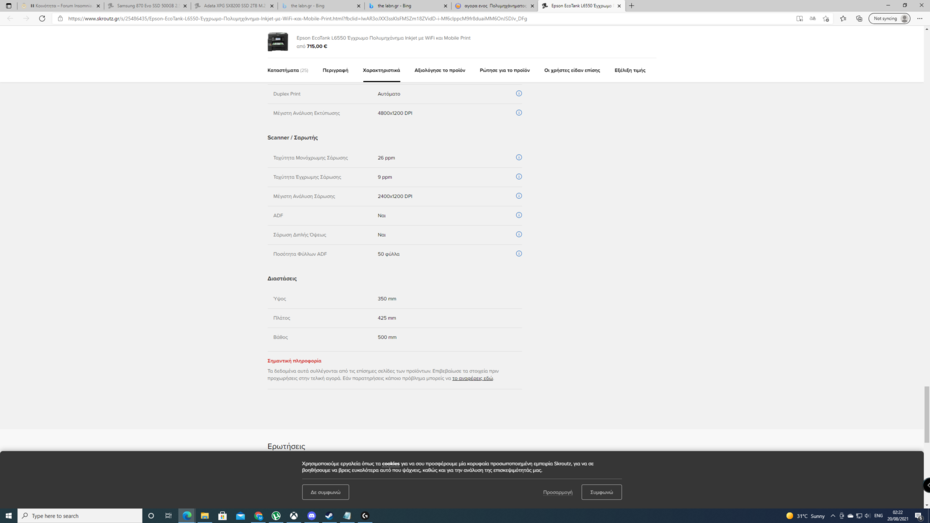This screenshot has width=930, height=523.
Task: Go to Οι χρήστες είδαν επίσης tab
Action: (572, 70)
